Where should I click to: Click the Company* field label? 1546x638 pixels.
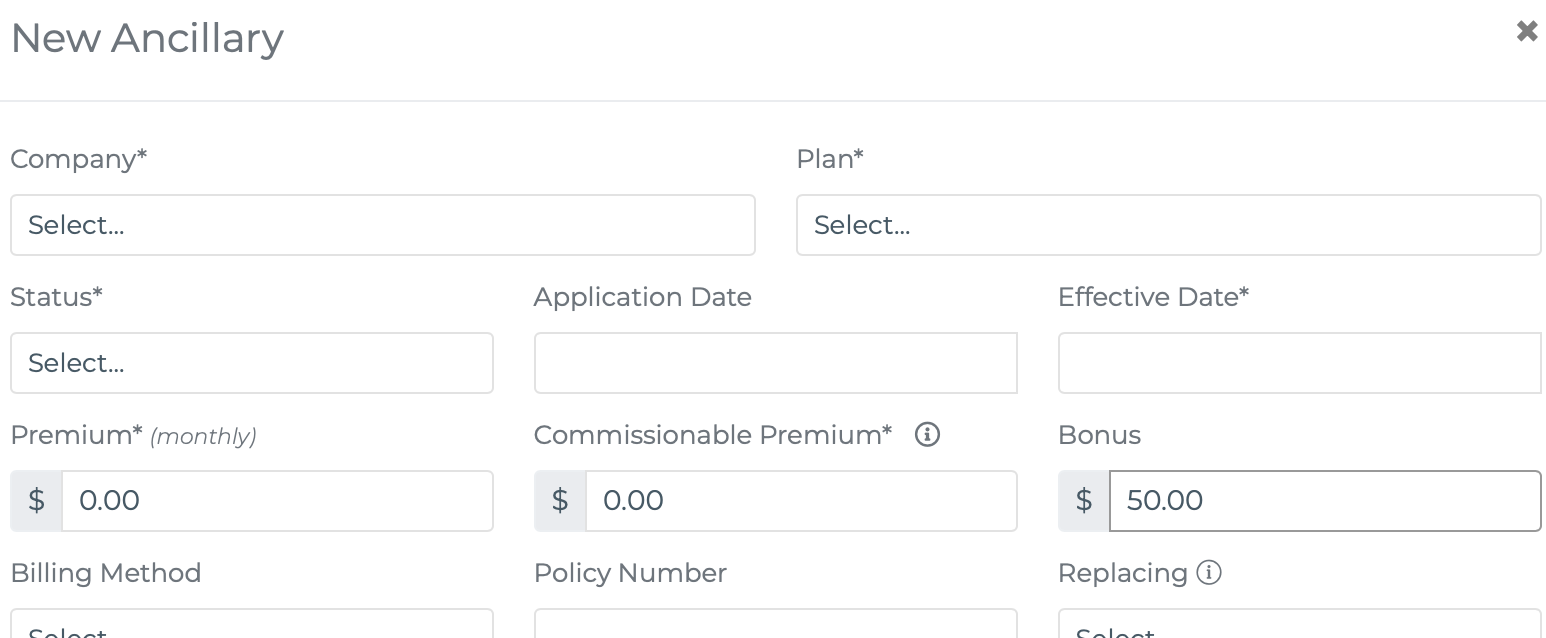coord(79,159)
